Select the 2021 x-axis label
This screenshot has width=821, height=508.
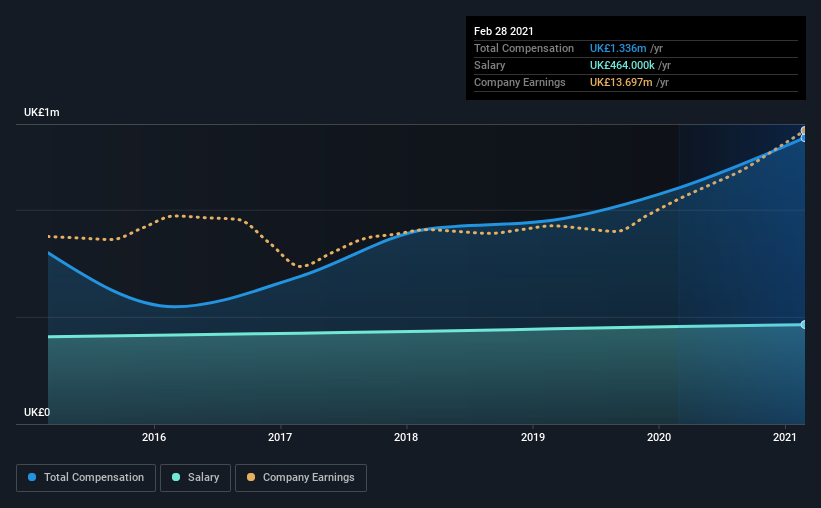(785, 437)
